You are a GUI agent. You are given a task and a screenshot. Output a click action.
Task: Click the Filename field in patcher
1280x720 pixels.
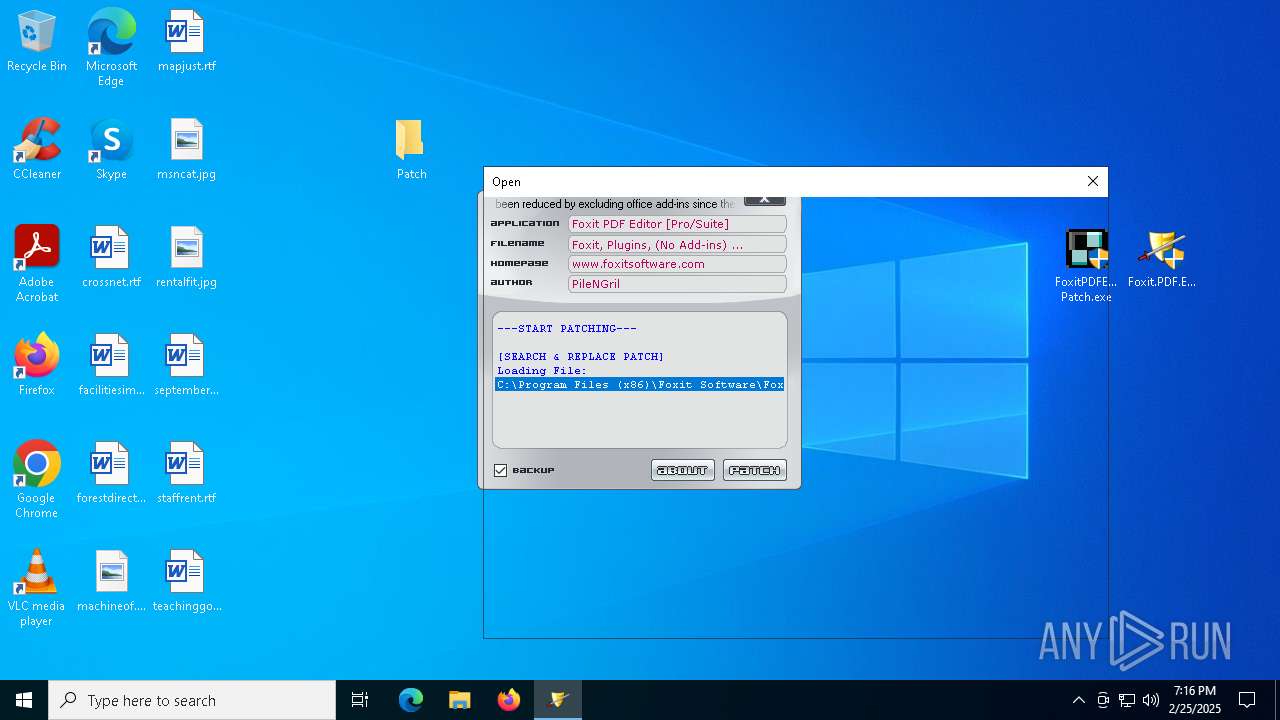677,244
